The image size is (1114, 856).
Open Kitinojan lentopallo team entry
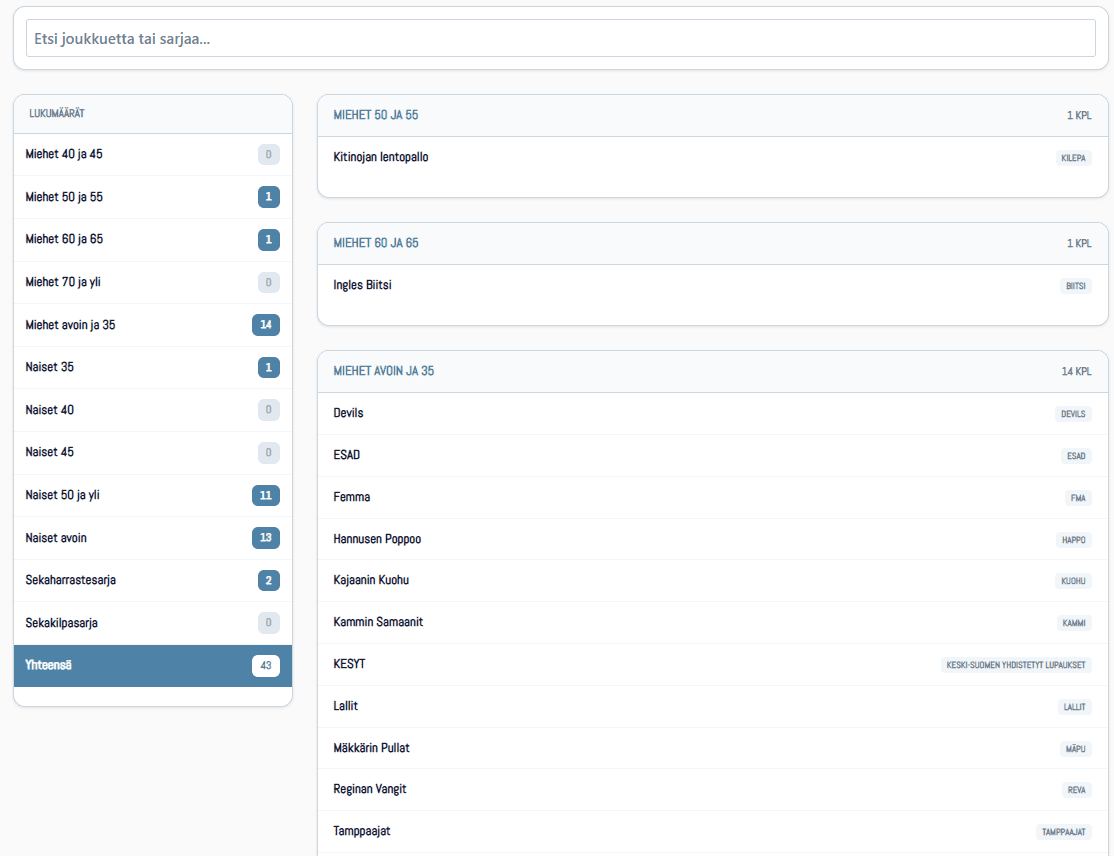[x=381, y=157]
